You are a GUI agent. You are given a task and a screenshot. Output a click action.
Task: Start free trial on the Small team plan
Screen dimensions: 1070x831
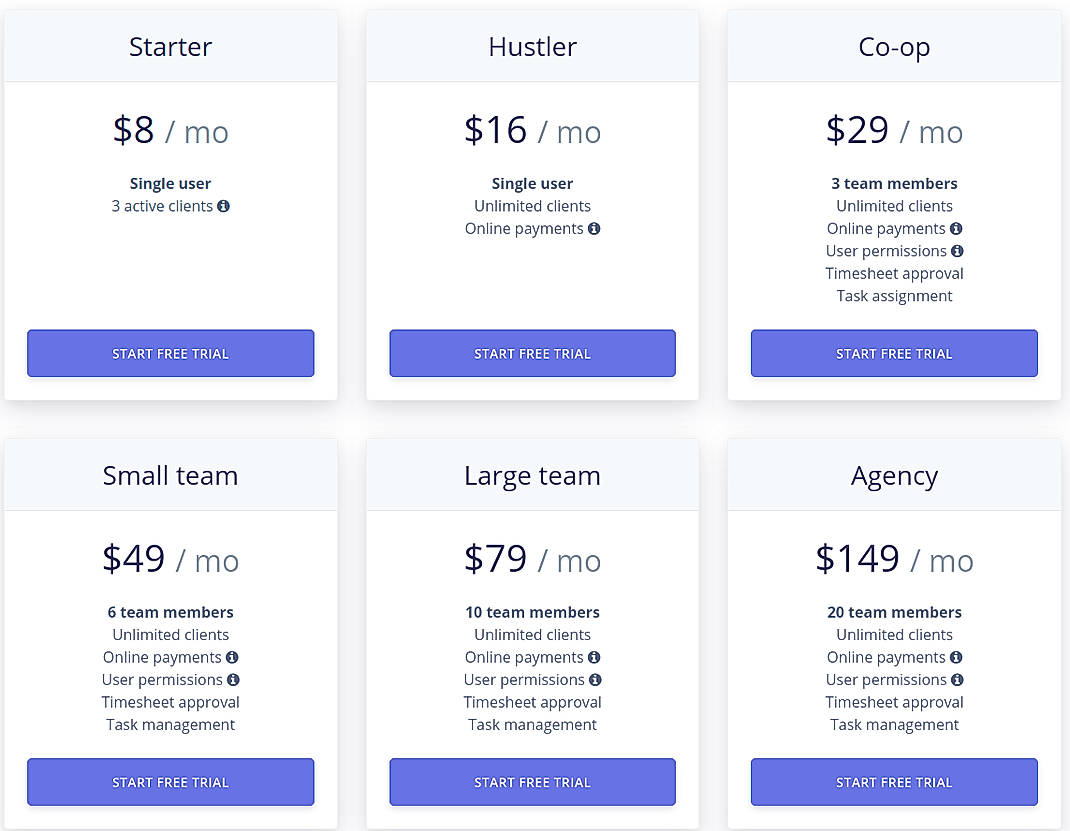click(170, 782)
